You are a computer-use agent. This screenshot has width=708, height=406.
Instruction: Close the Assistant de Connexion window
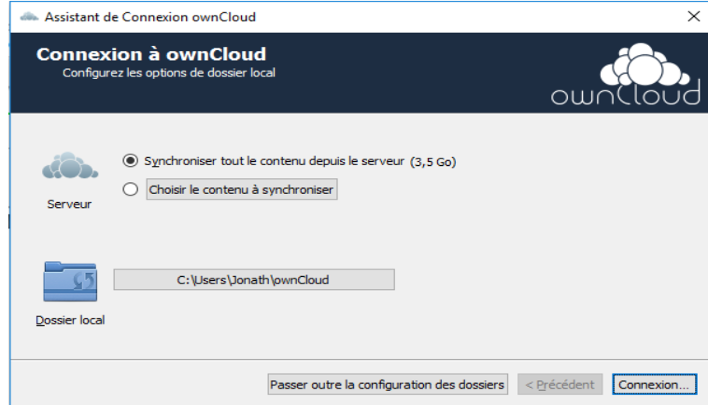click(x=694, y=17)
